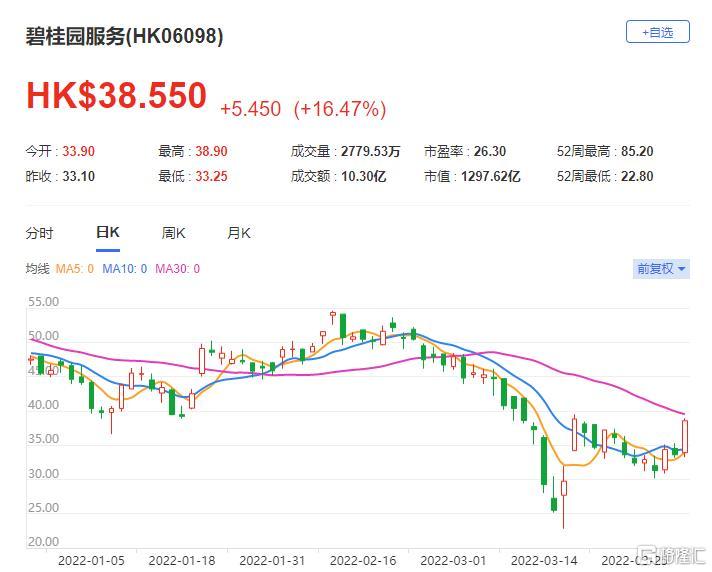This screenshot has height=572, width=712.
Task: Click the 成交量 value 2779.53万
Action: (369, 151)
